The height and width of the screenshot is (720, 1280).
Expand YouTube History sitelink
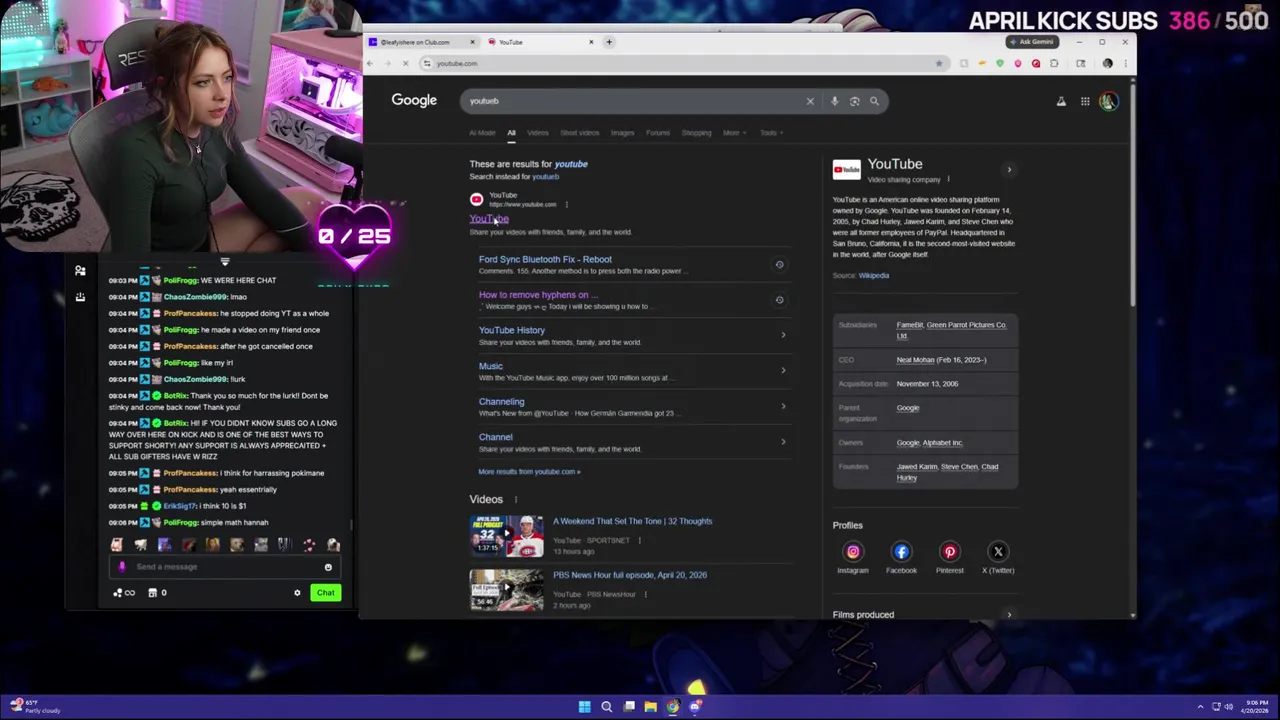783,335
